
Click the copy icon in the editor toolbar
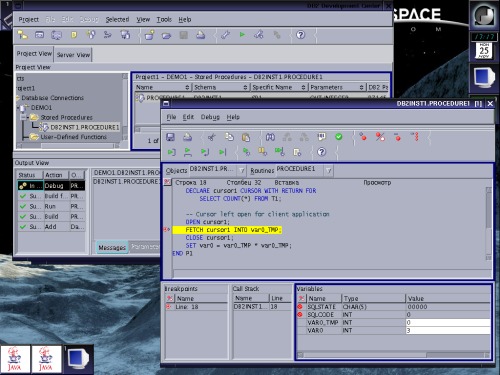(x=229, y=137)
